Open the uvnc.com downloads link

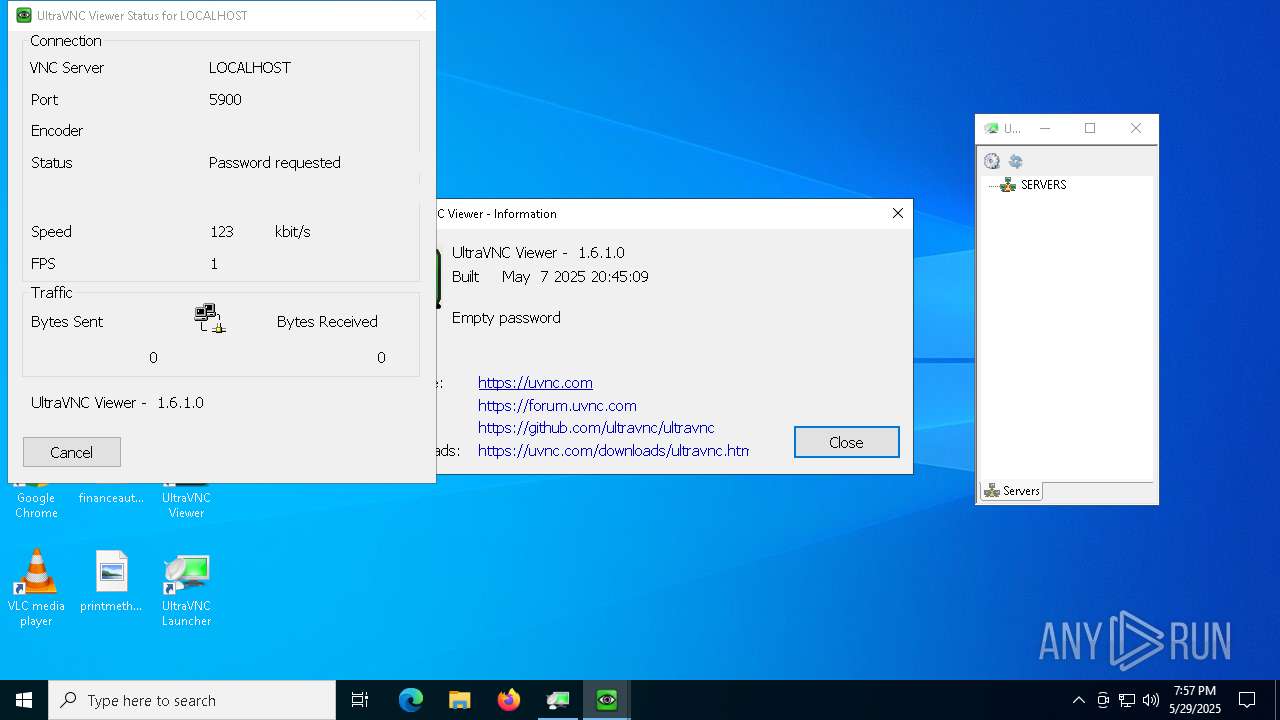coord(613,450)
